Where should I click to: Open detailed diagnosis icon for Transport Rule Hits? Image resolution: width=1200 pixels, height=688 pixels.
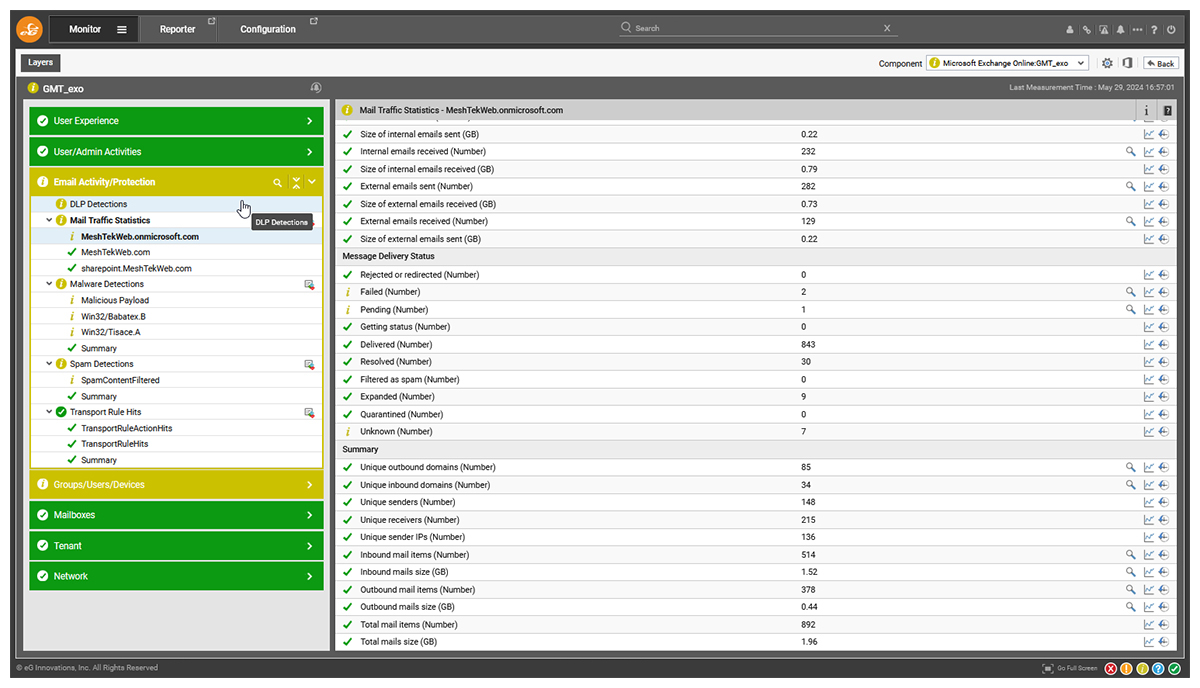click(x=310, y=413)
